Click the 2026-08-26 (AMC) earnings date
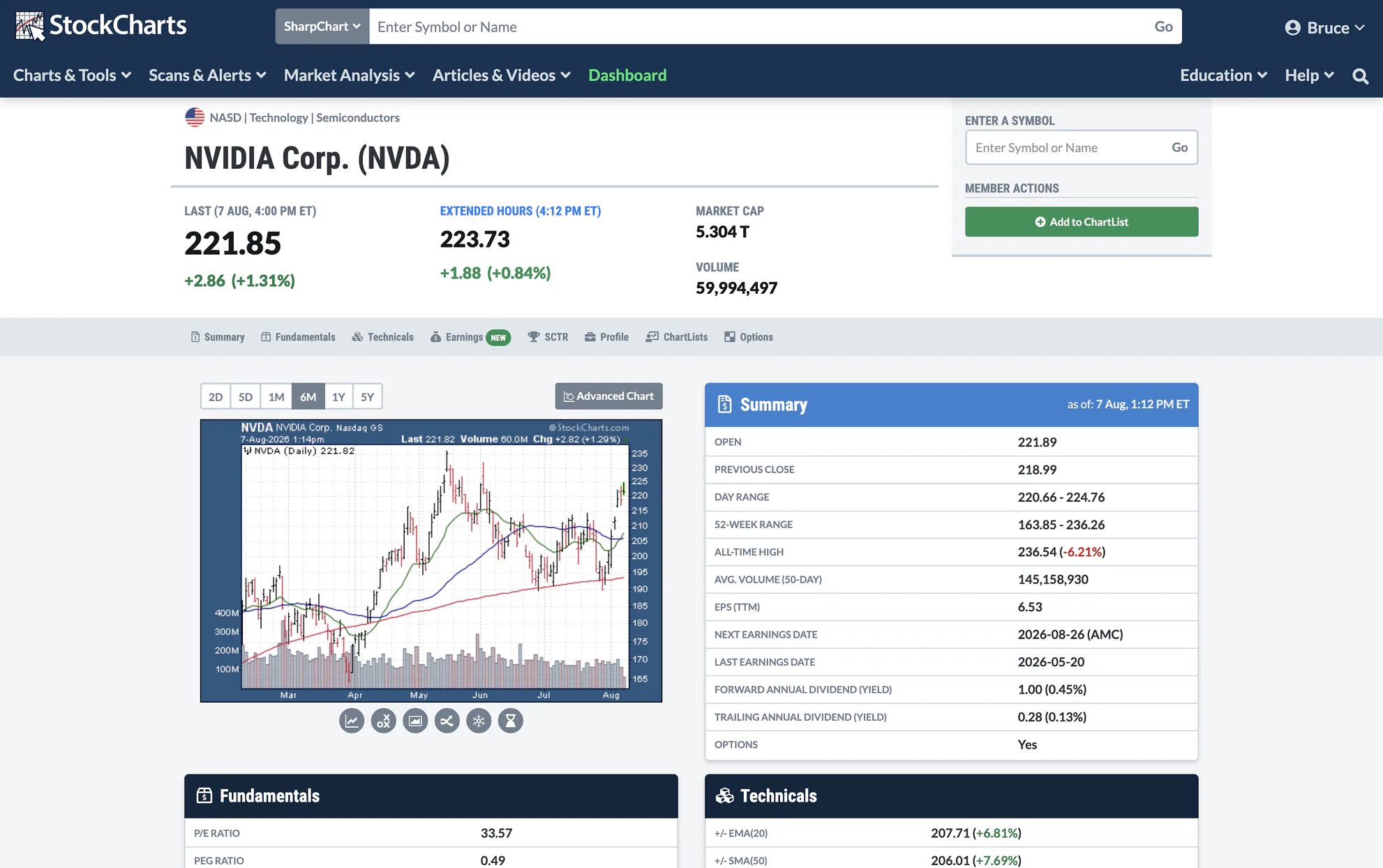The width and height of the screenshot is (1383, 868). (1070, 634)
